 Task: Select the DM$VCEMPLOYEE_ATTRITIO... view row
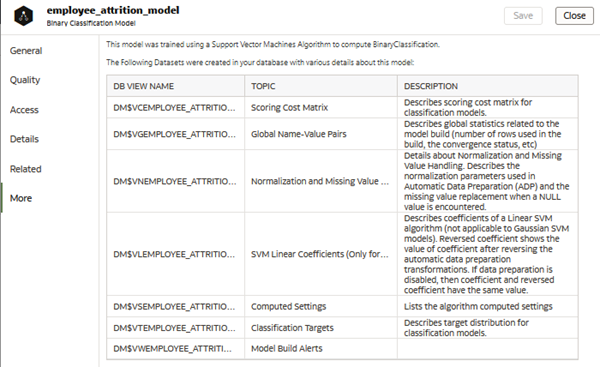(342, 108)
